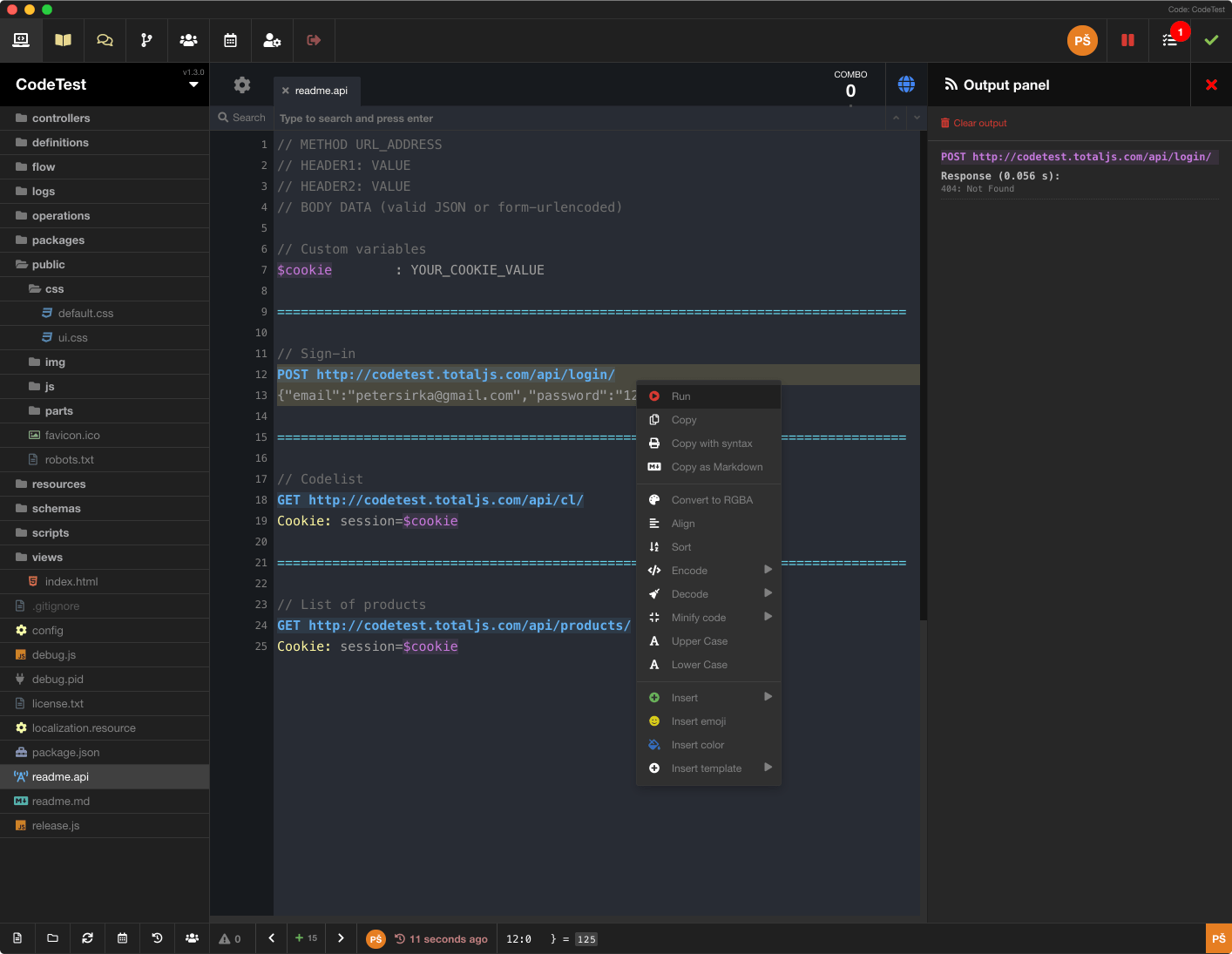This screenshot has width=1232, height=954.
Task: Open the documentation book icon
Action: tap(63, 40)
